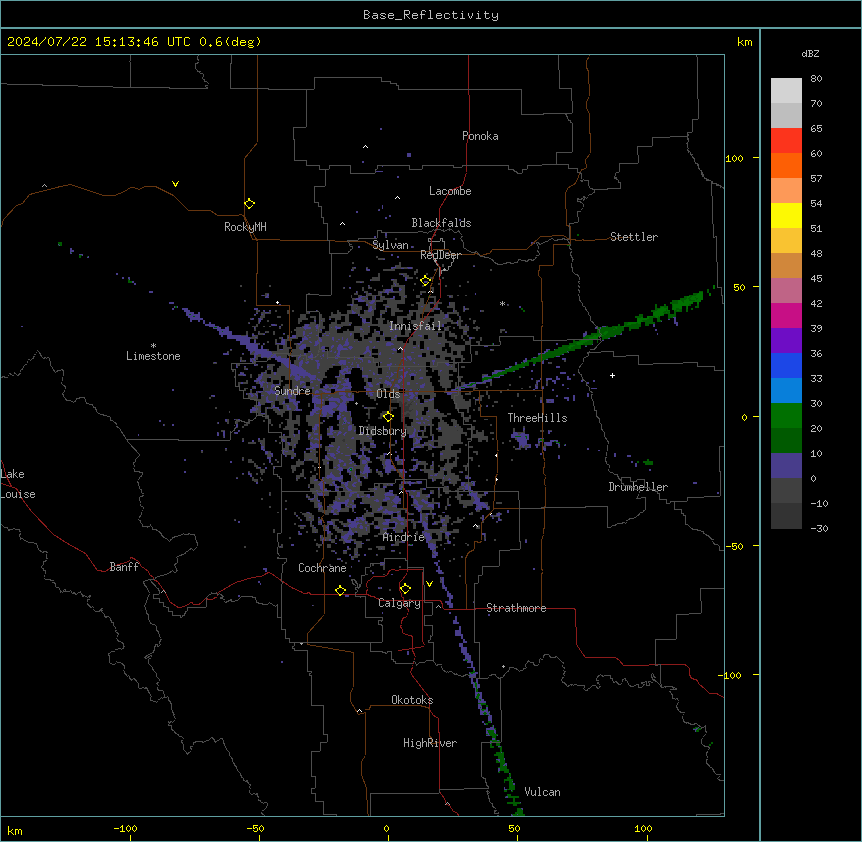862x842 pixels.
Task: Click the Didsbury town label
Action: [383, 431]
